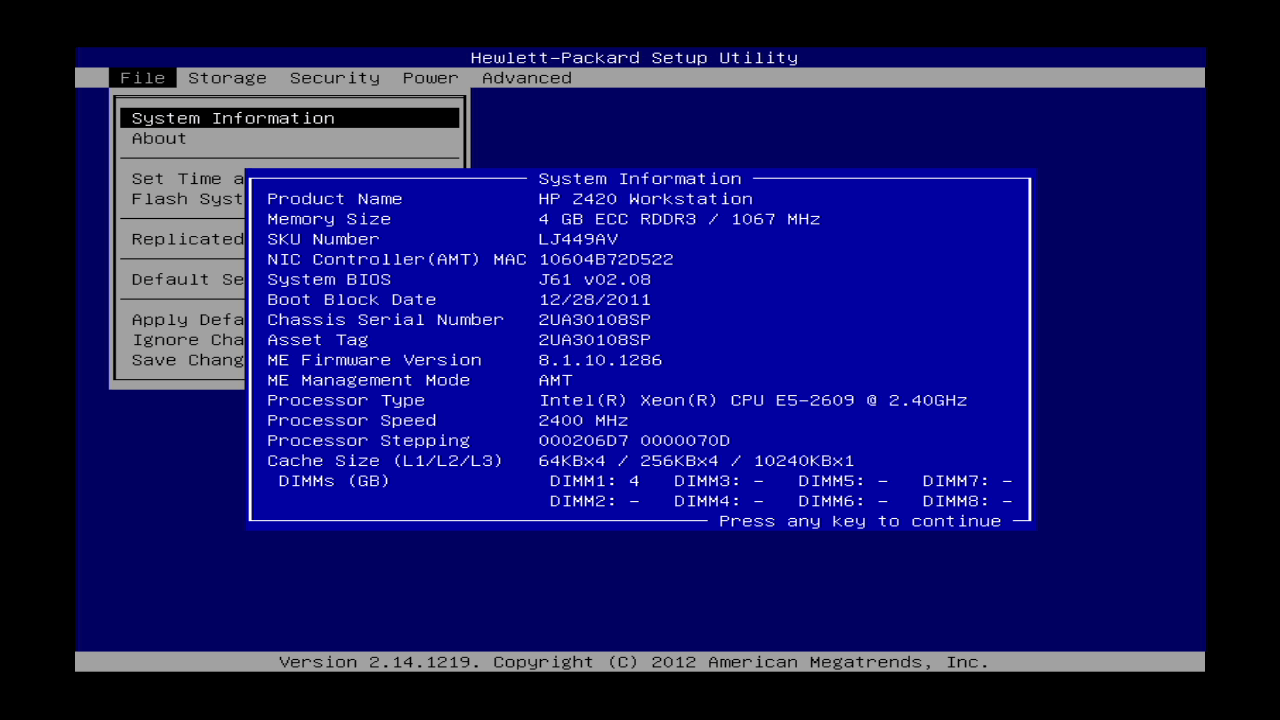Select About menu entry
Viewport: 1280px width, 720px height.
click(159, 139)
